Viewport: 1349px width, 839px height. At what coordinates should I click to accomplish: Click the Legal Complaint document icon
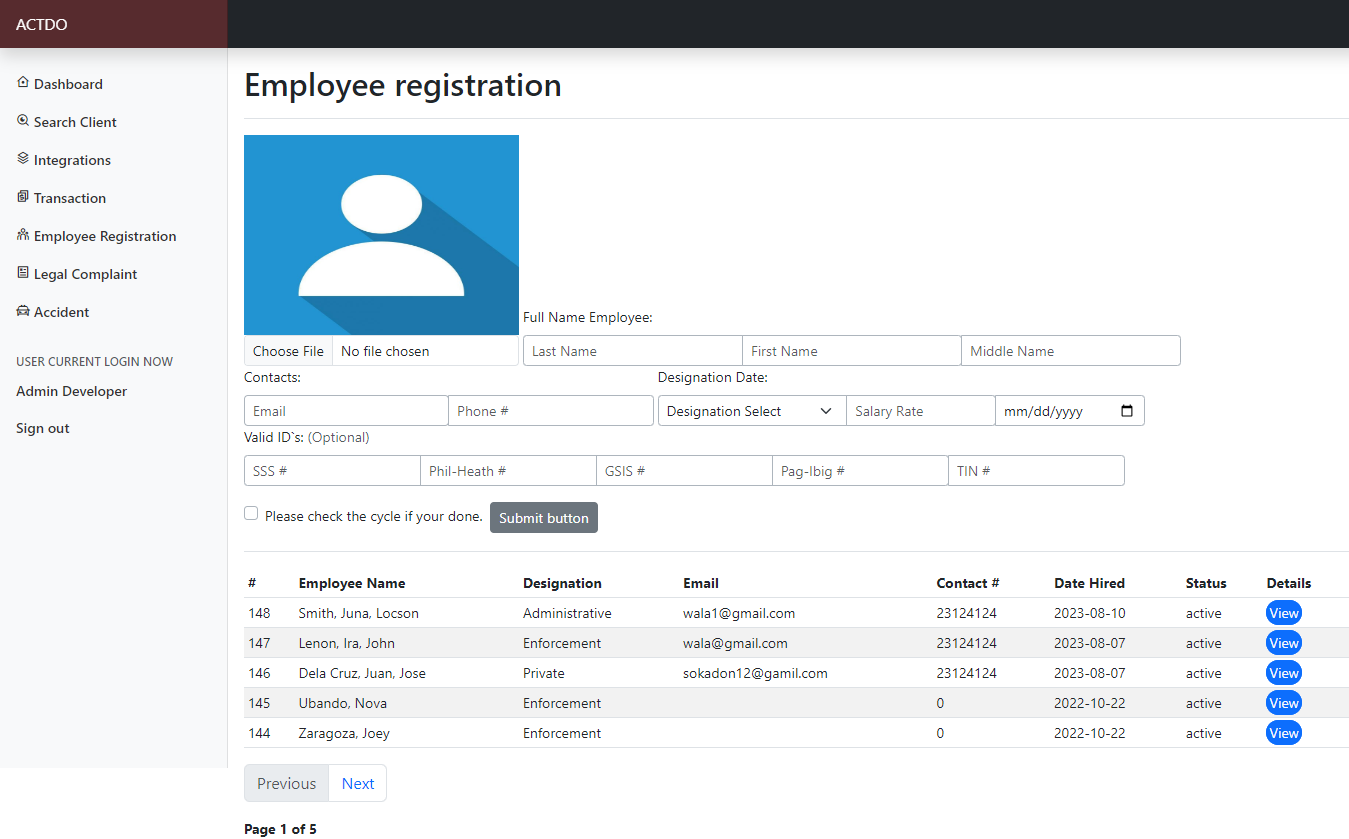coord(23,273)
